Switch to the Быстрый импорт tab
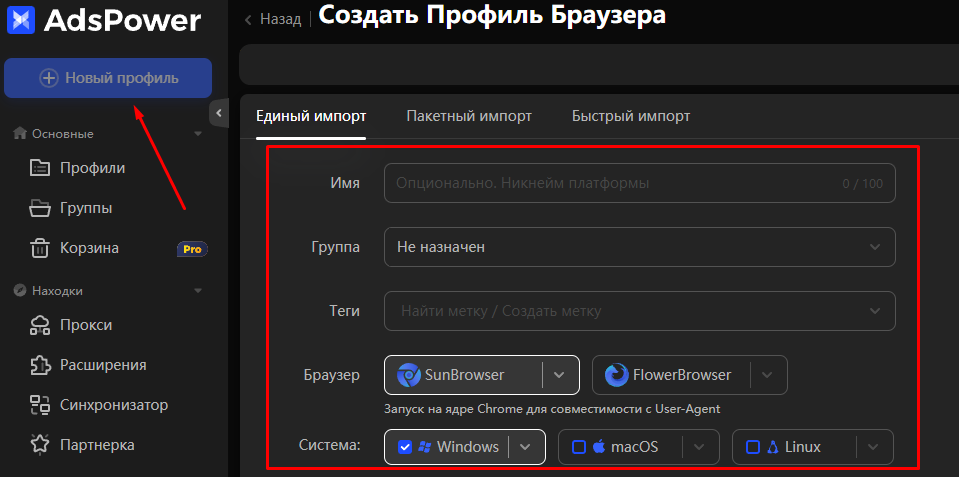This screenshot has height=477, width=959. coord(631,116)
